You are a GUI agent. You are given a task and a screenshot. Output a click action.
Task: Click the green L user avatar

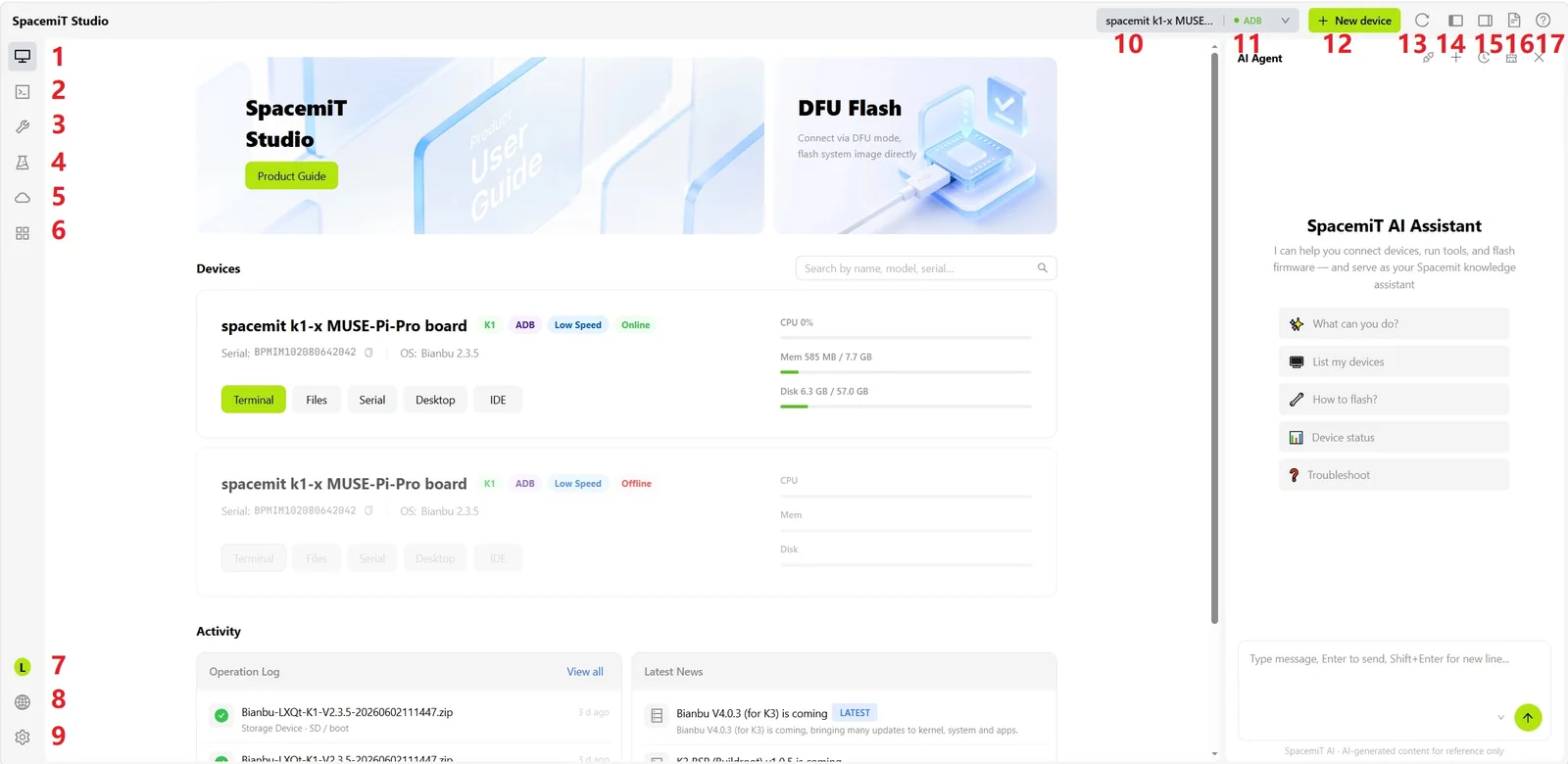(x=23, y=667)
